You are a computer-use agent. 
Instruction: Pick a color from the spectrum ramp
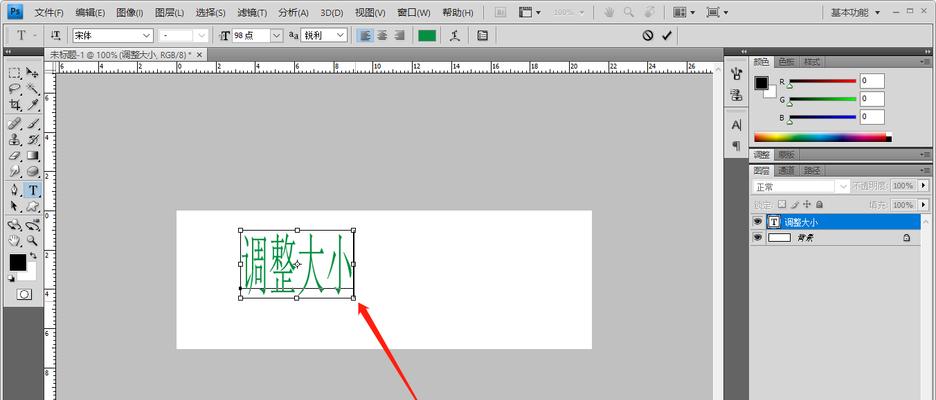pyautogui.click(x=823, y=137)
